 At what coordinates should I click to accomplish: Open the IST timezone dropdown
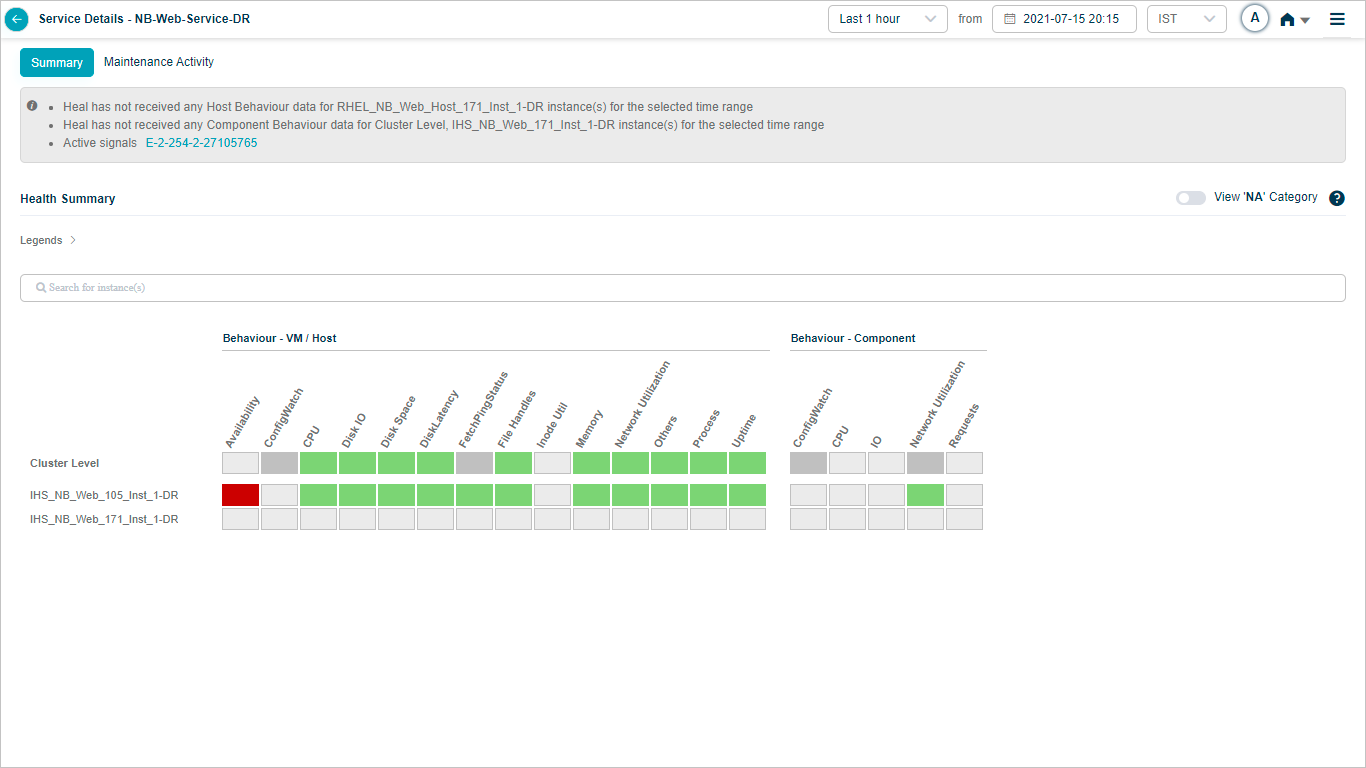(x=1186, y=19)
